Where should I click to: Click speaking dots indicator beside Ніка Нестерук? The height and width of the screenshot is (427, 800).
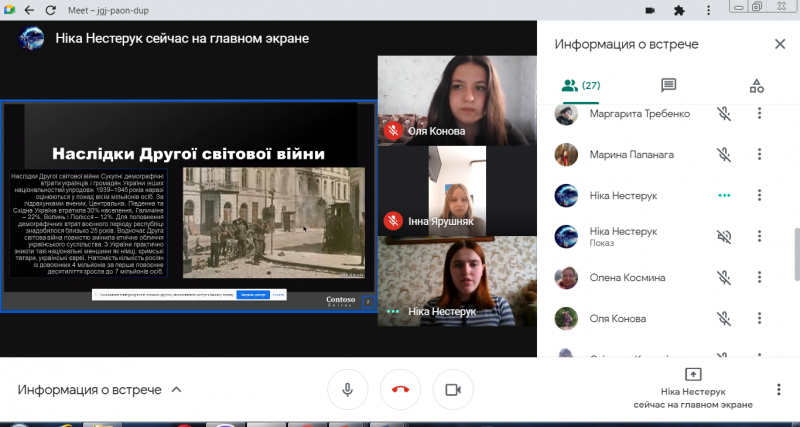(x=723, y=195)
